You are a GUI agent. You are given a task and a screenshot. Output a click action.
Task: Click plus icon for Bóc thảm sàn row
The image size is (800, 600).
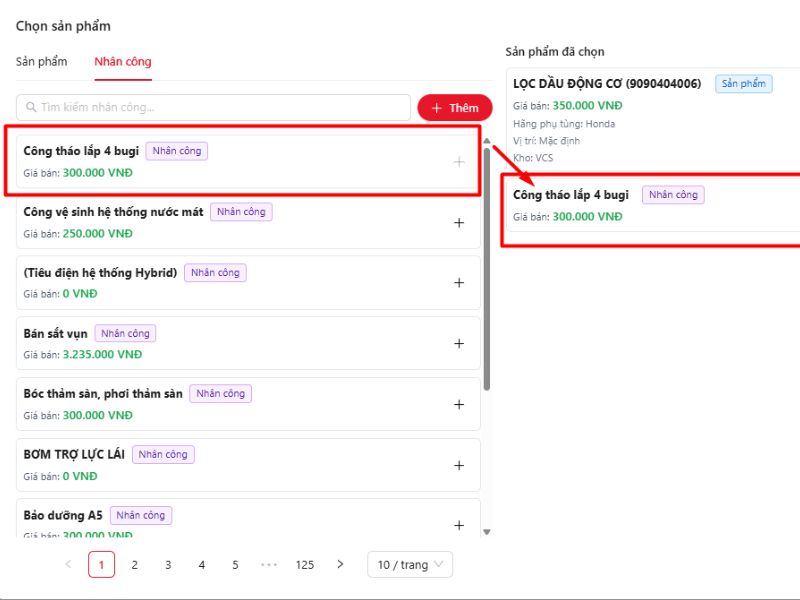pyautogui.click(x=459, y=405)
